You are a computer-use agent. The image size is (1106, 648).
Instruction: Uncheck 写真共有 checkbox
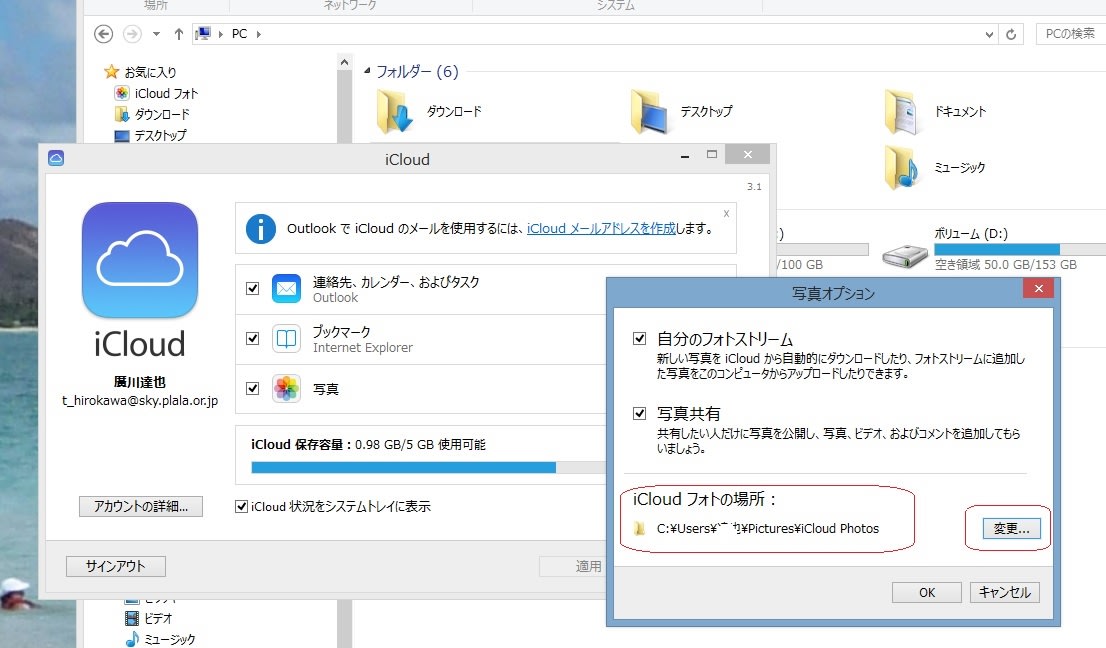click(x=640, y=413)
